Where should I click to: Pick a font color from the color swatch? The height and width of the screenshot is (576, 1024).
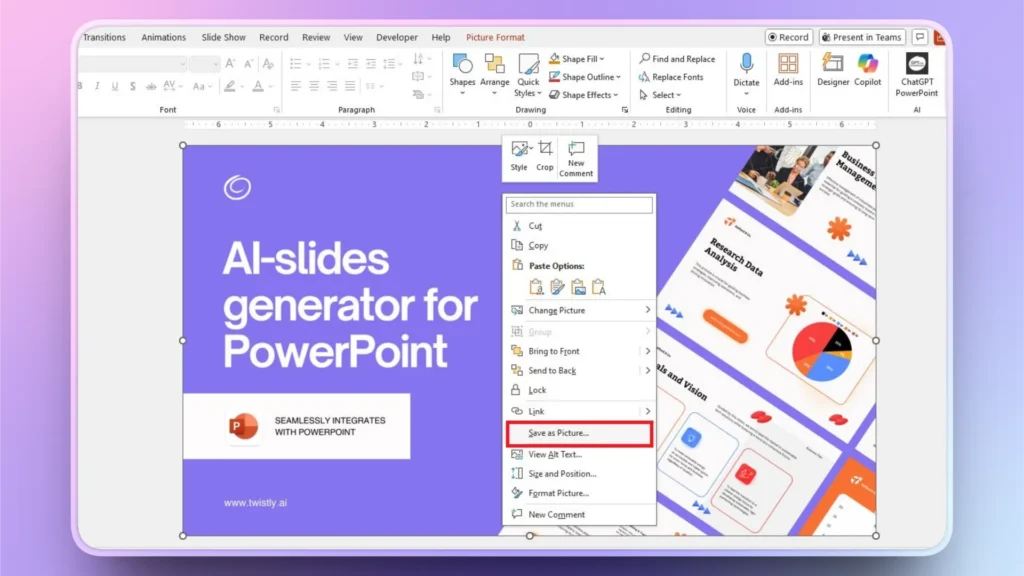259,86
